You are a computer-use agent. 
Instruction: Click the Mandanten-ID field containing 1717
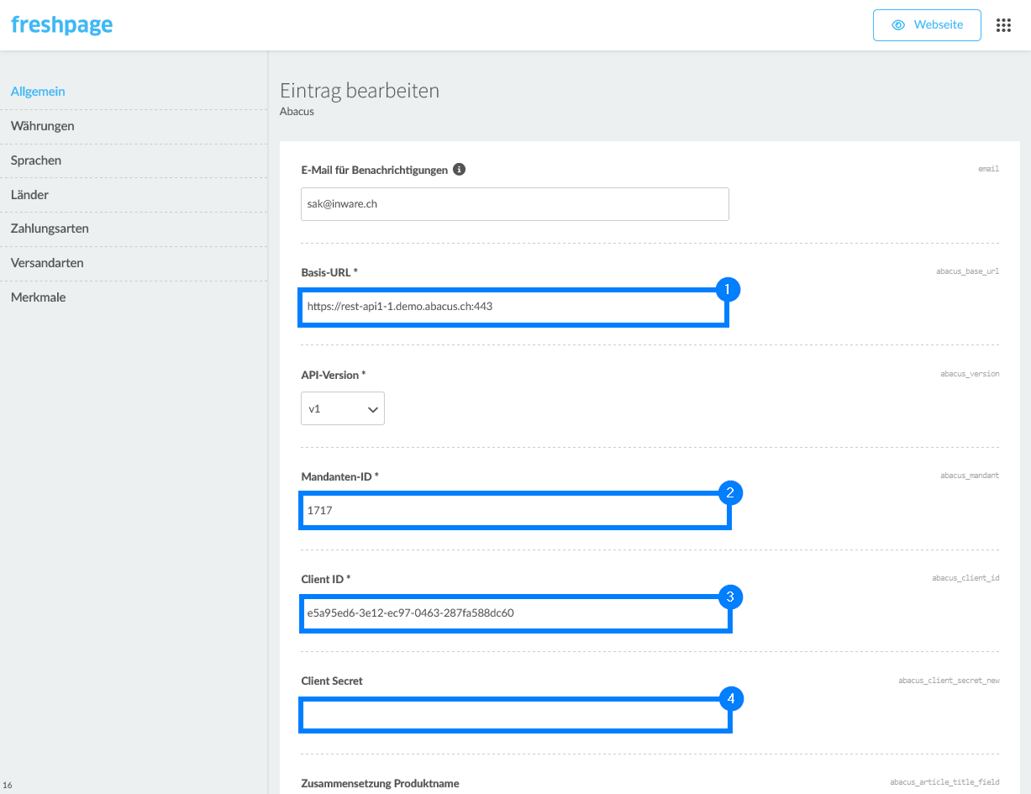[x=512, y=511]
